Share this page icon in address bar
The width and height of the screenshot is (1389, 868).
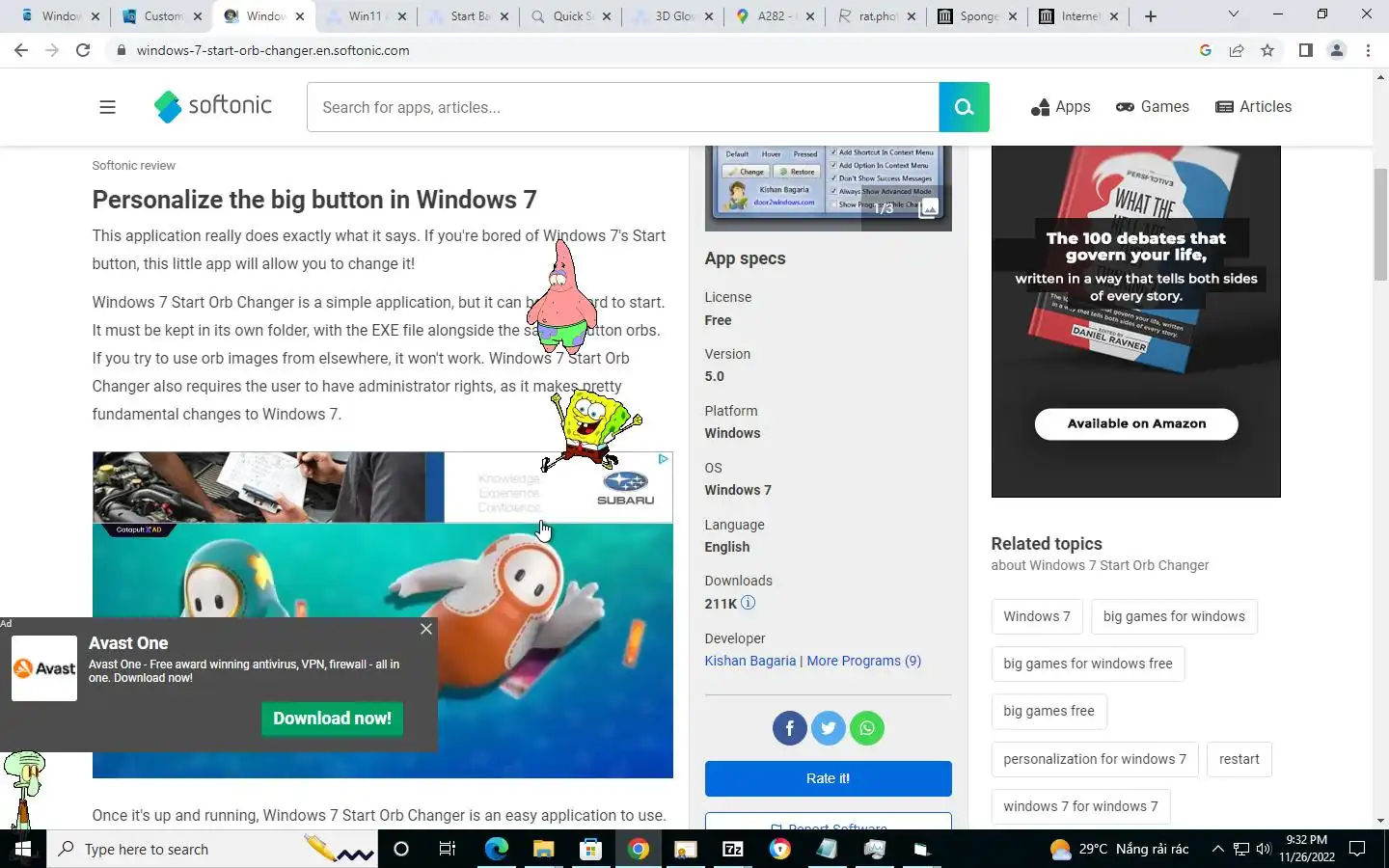click(x=1237, y=50)
